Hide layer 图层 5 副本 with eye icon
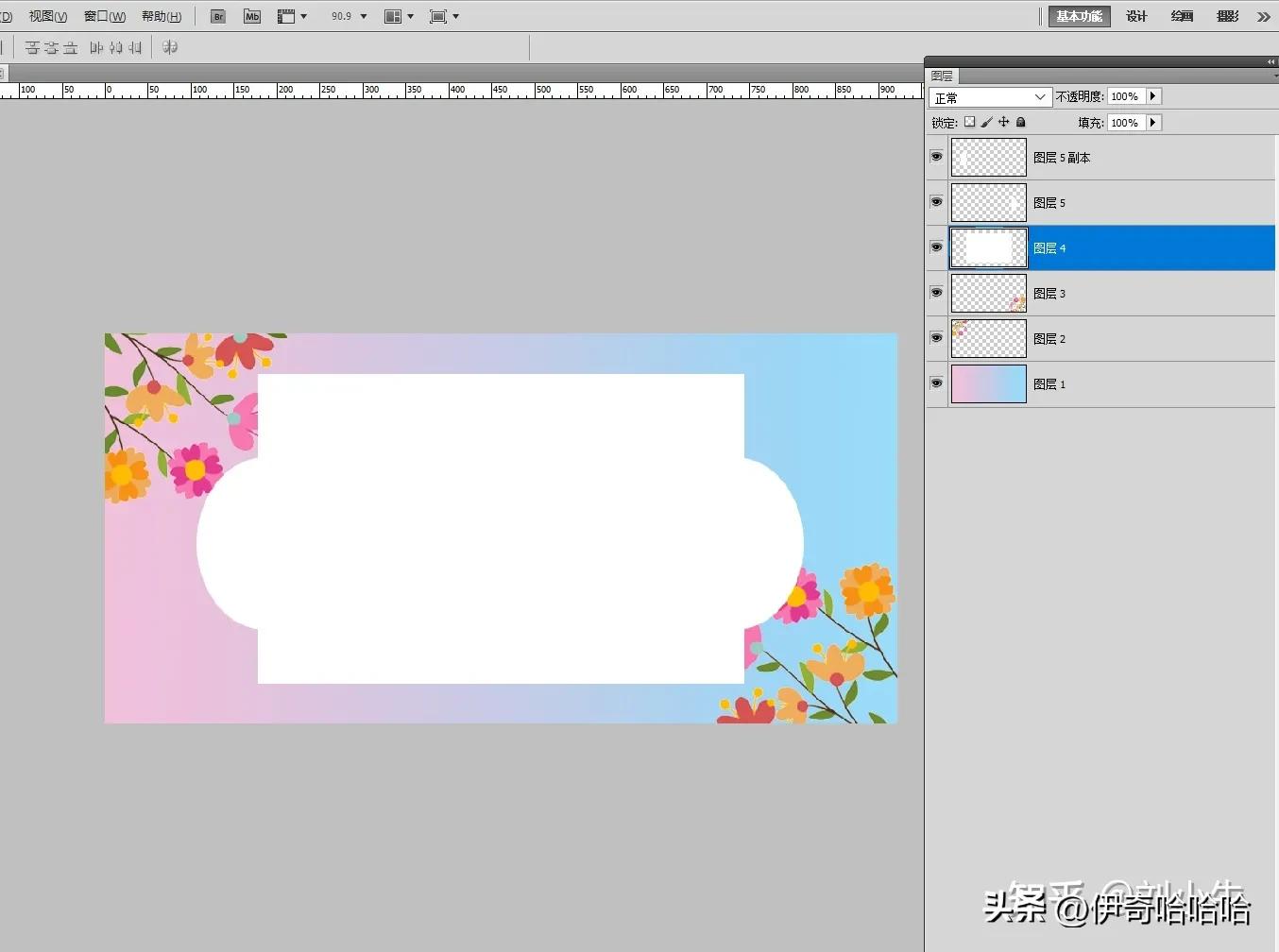 coord(936,157)
